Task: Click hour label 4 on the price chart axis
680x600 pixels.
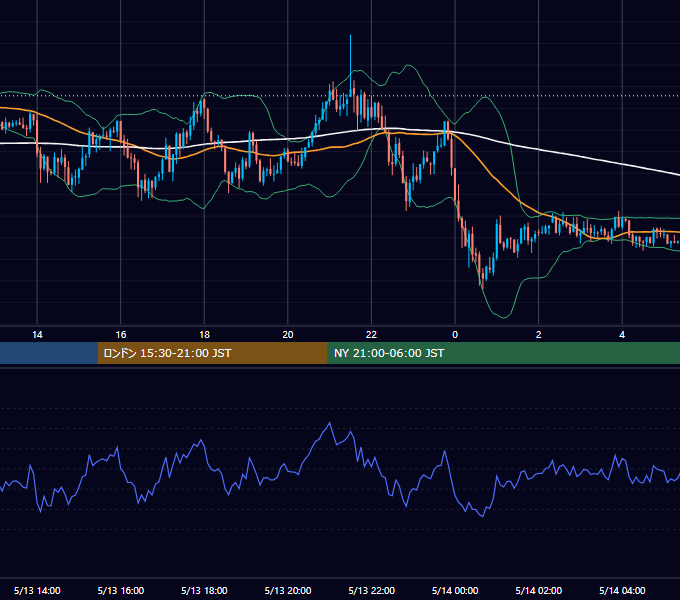Action: (622, 335)
